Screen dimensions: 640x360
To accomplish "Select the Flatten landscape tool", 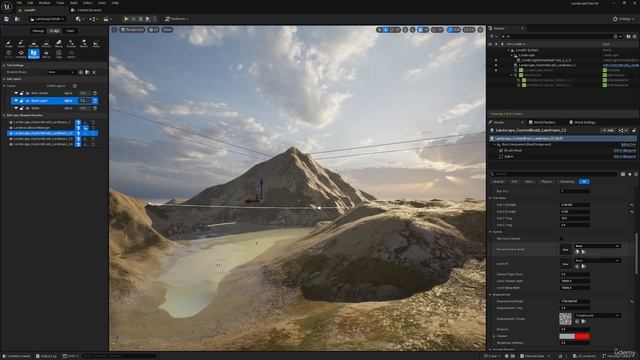I will (46, 44).
